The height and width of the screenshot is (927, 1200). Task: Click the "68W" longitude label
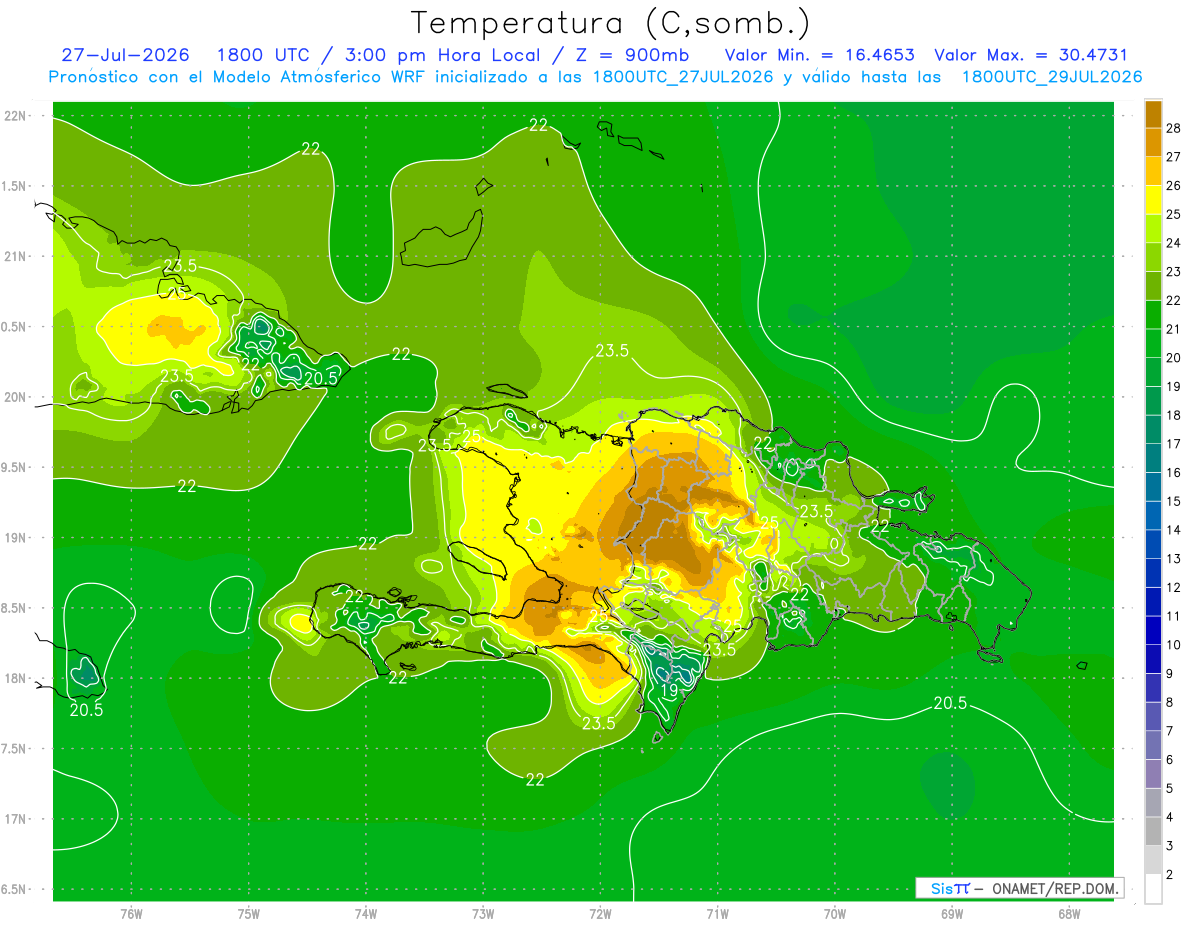[x=1068, y=913]
